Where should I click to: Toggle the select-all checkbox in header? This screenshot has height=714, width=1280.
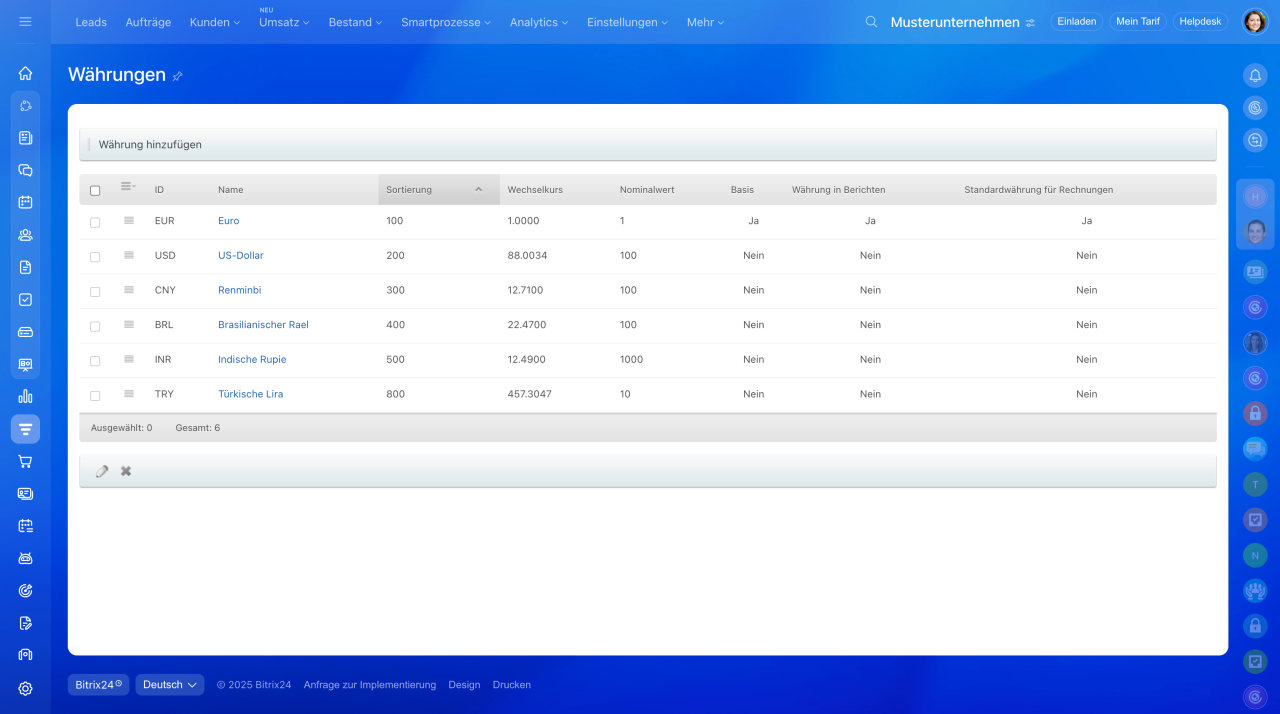pos(95,190)
